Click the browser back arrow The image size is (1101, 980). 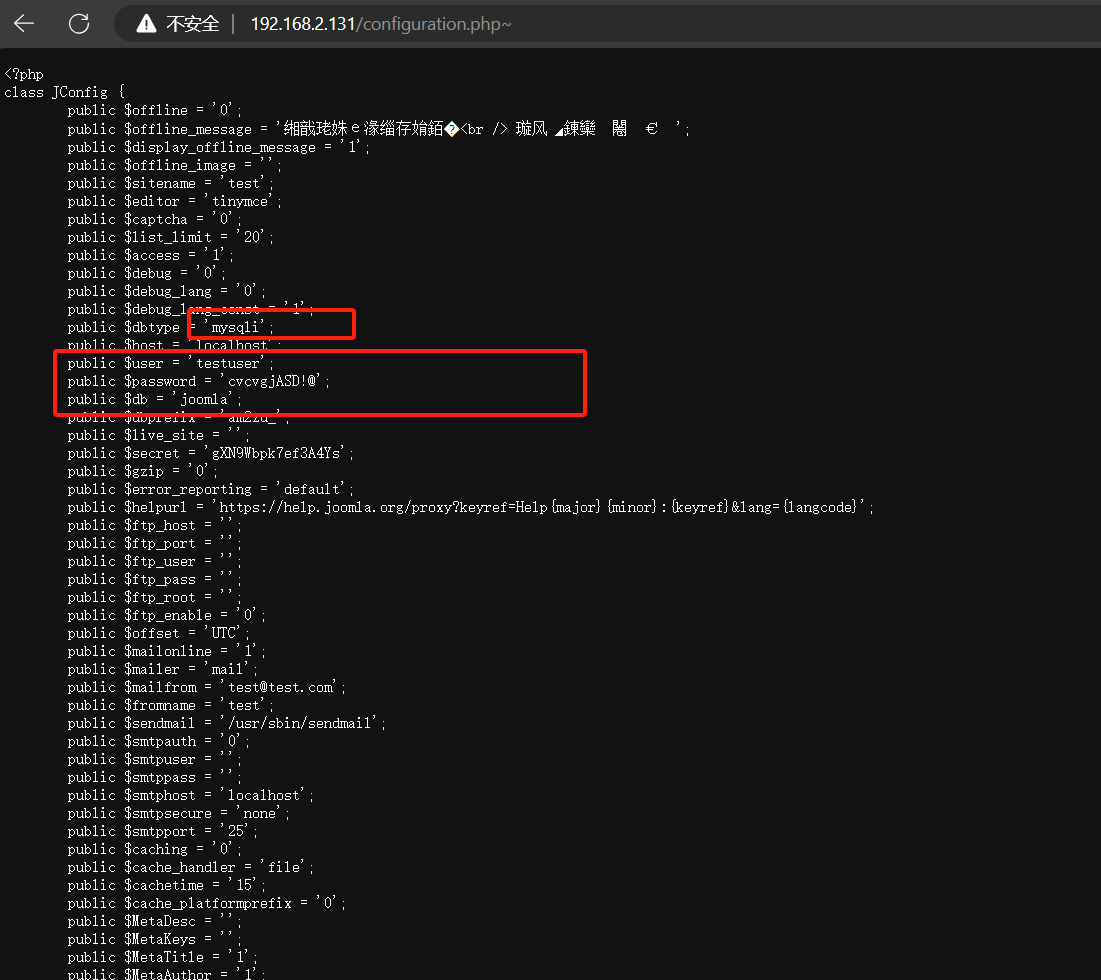[x=24, y=24]
